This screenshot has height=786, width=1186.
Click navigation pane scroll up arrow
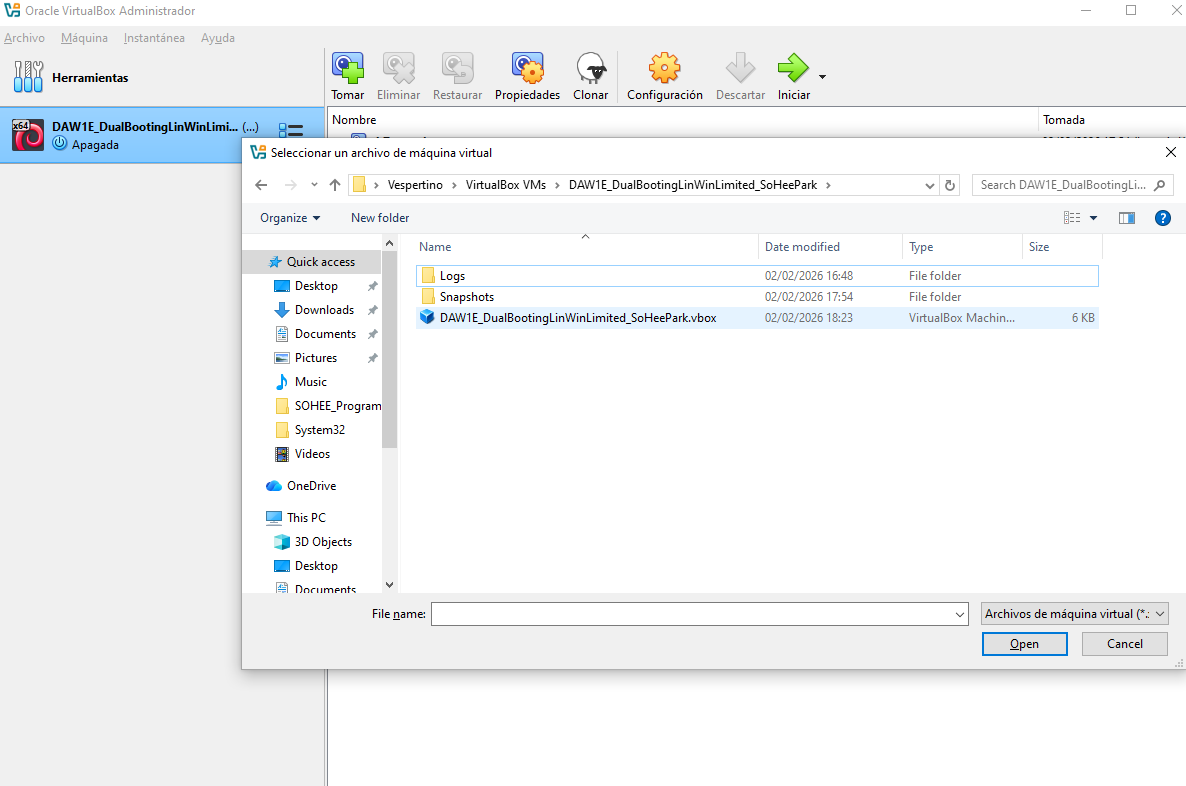click(x=390, y=244)
